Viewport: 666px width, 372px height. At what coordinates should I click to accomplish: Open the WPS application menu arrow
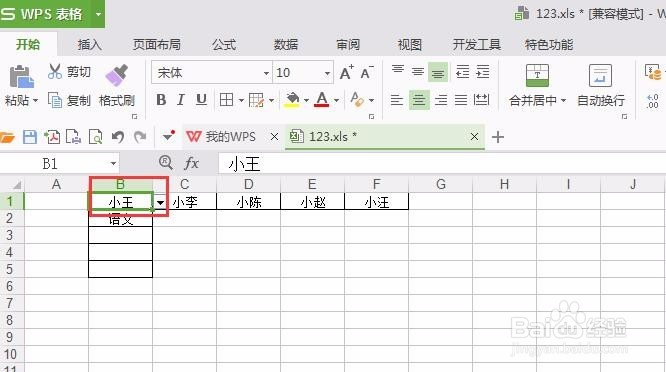(x=99, y=14)
